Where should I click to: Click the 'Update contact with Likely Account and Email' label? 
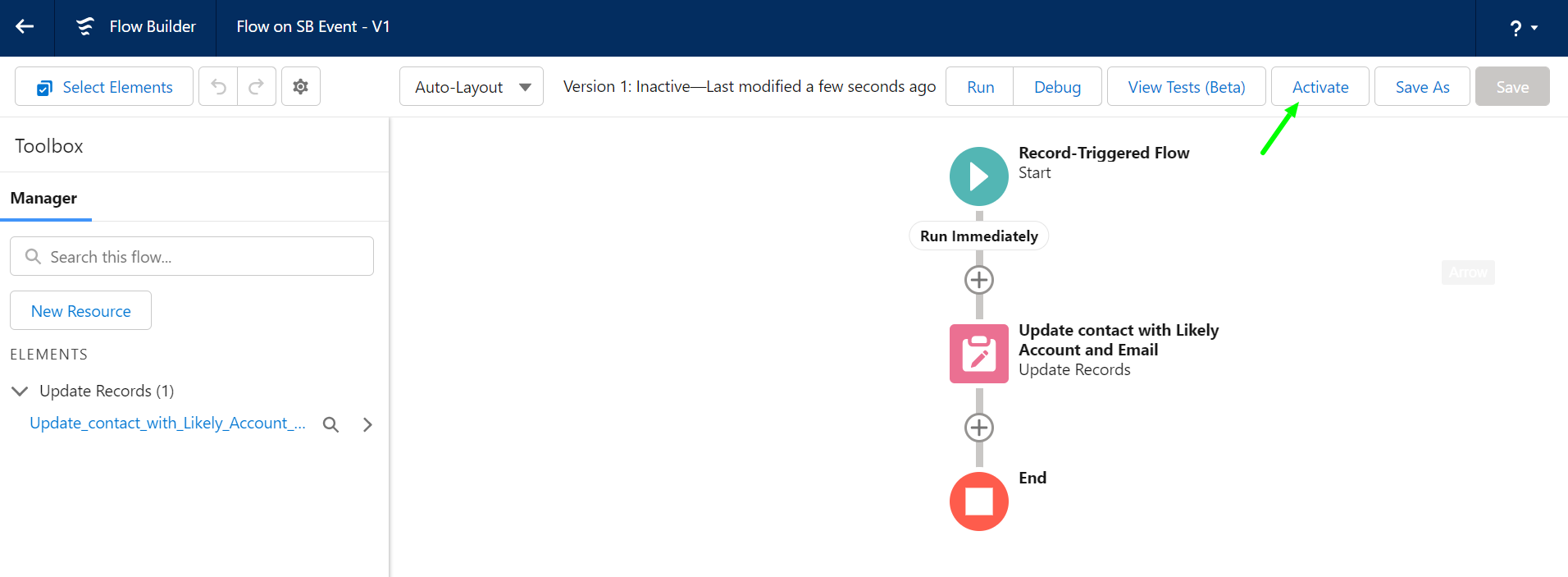1119,340
